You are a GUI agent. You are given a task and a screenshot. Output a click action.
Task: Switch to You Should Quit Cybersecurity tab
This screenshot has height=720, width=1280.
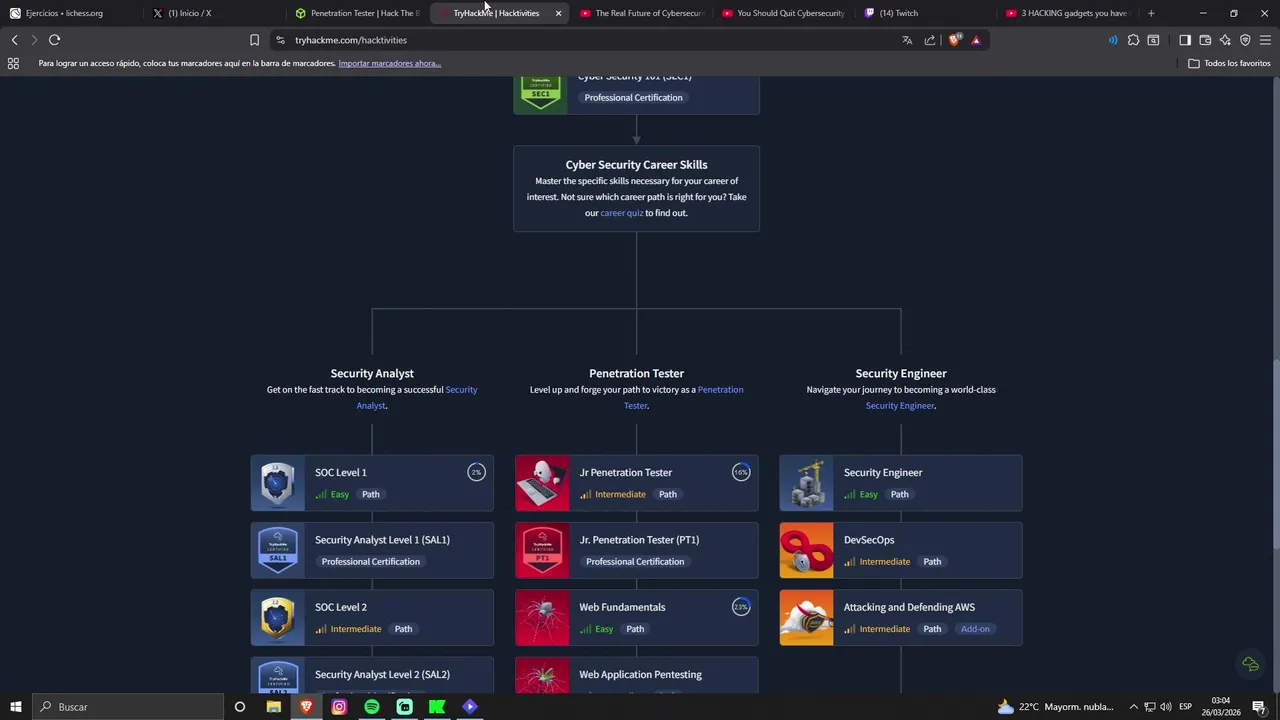(x=784, y=13)
